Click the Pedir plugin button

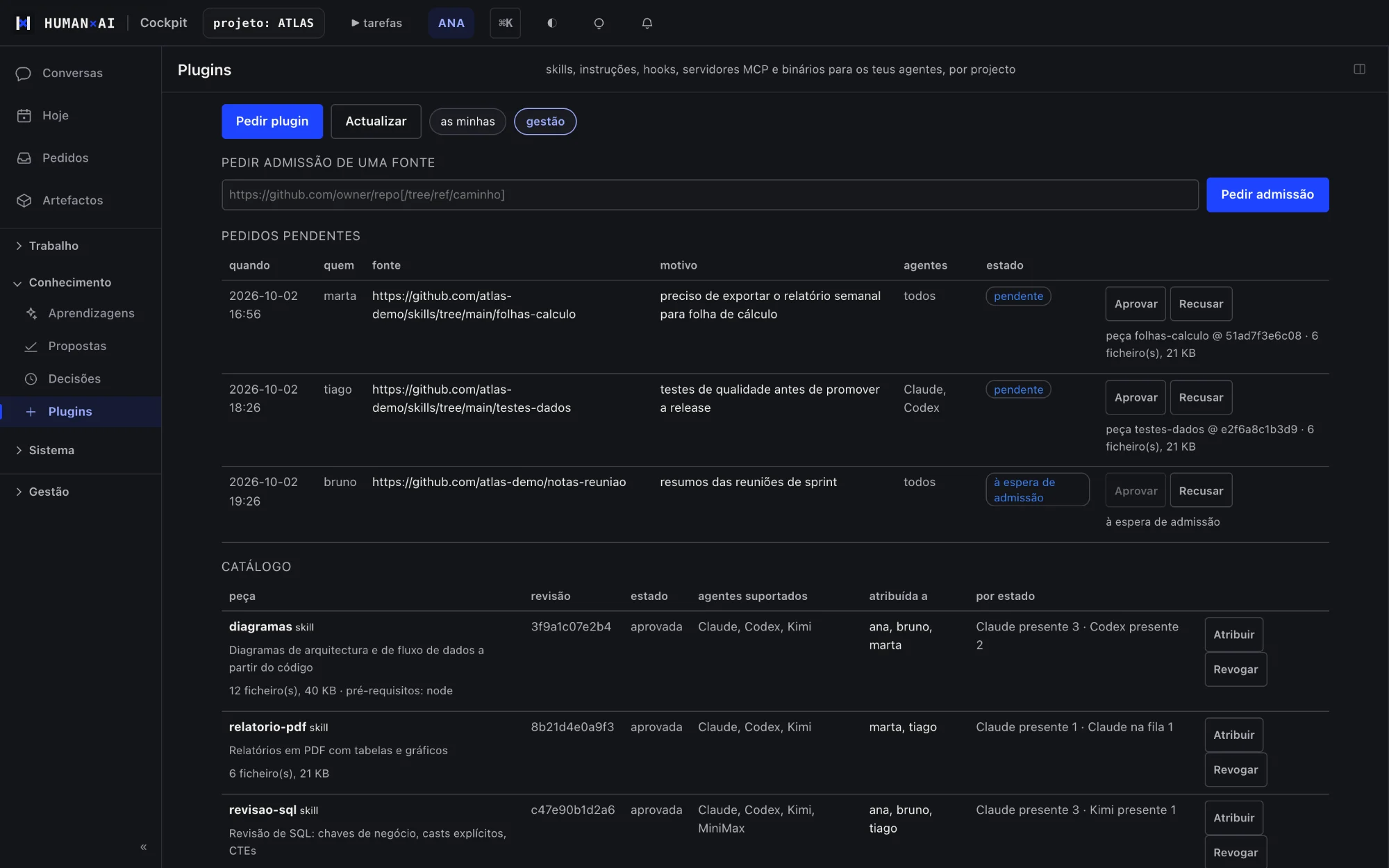(272, 122)
